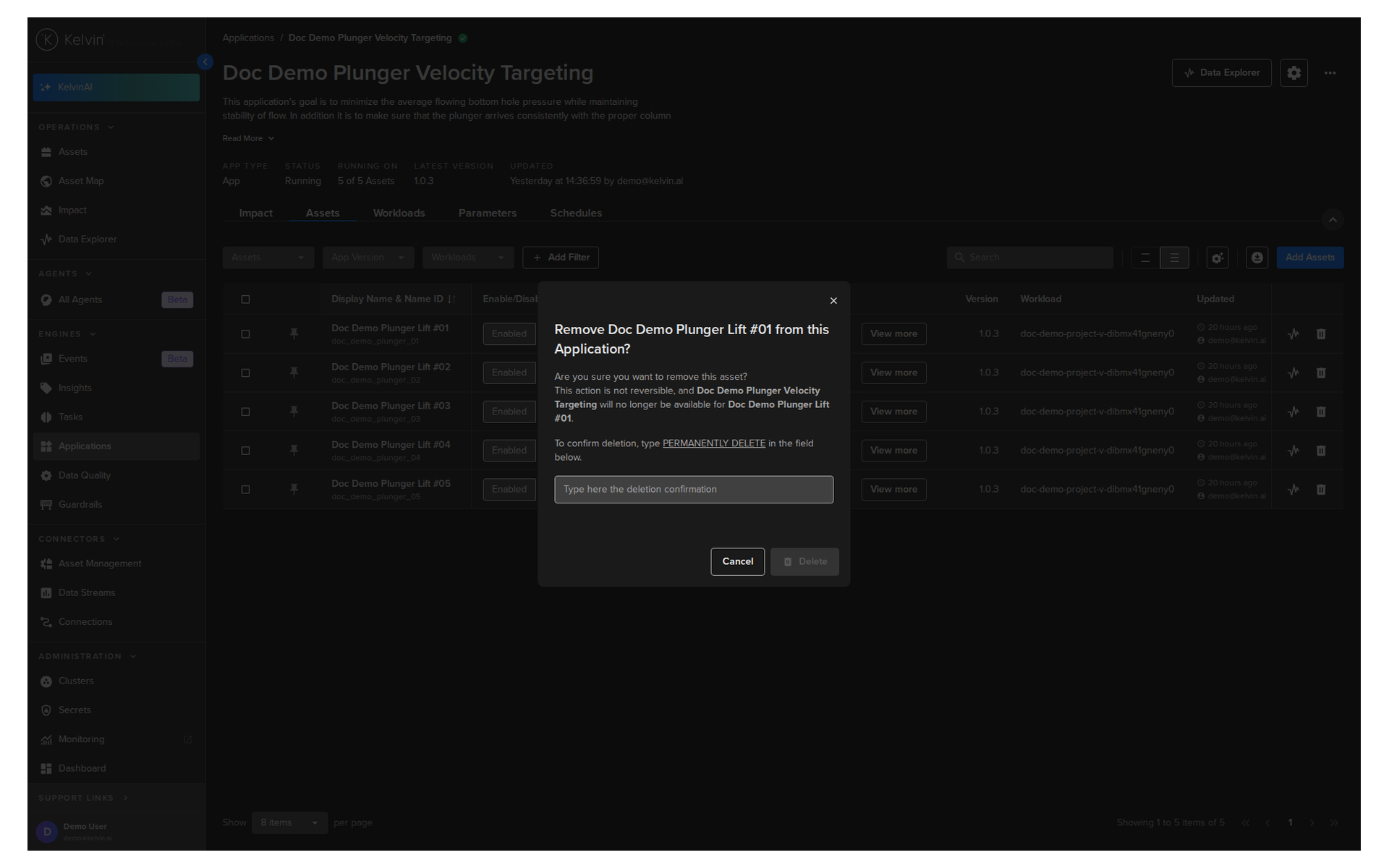Open data explorer waveform icon for Plunger Lift #01
The image size is (1389, 868).
click(1294, 334)
